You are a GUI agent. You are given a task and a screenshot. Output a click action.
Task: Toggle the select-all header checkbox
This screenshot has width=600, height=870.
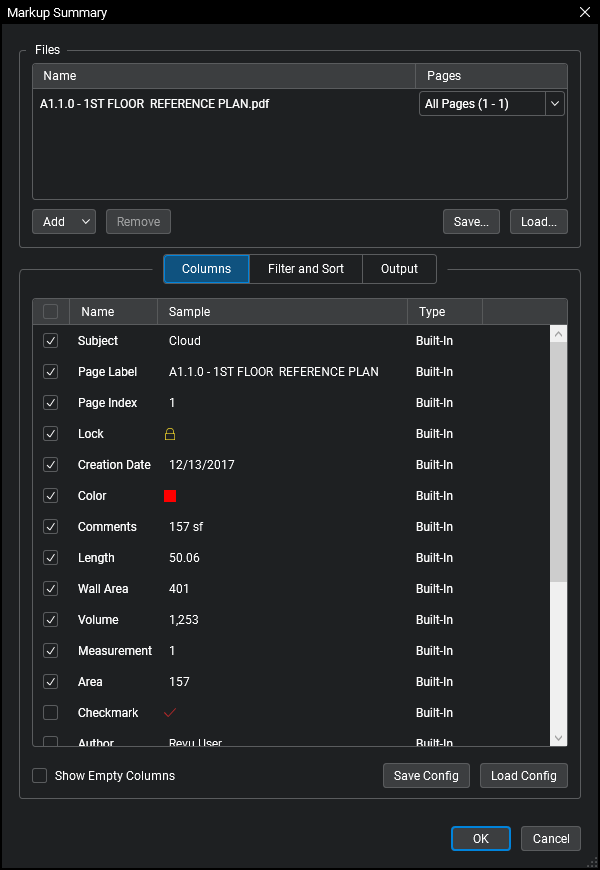tap(51, 312)
